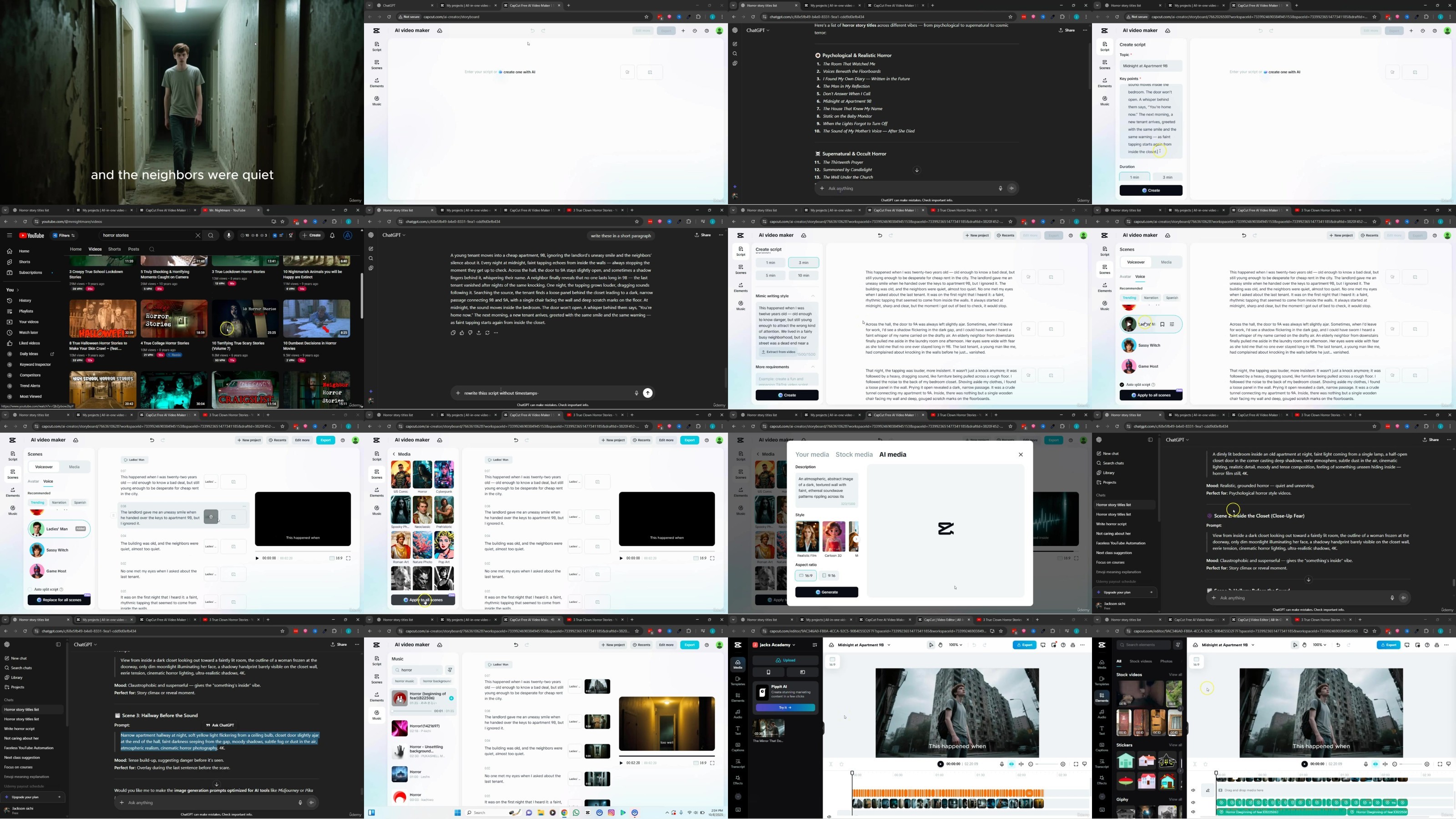Viewport: 1456px width, 819px height.
Task: Click the Topic field 'Midnight at Apartment 9B'
Action: (1151, 66)
